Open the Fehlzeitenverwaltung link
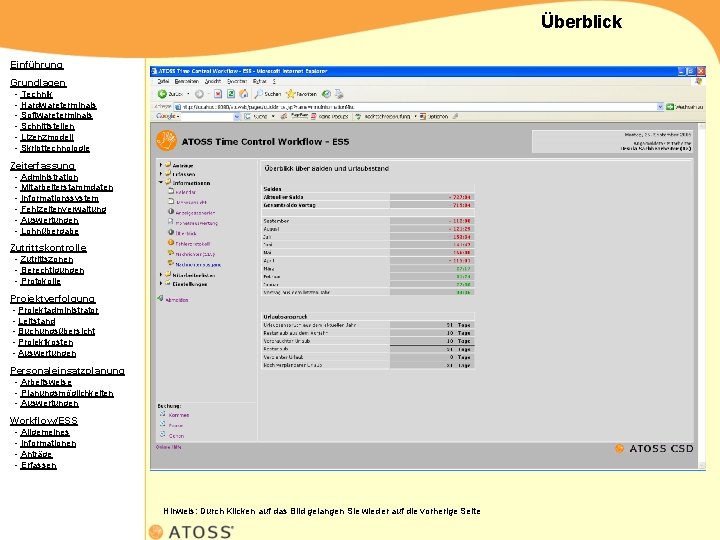The width and height of the screenshot is (720, 540). [x=63, y=209]
